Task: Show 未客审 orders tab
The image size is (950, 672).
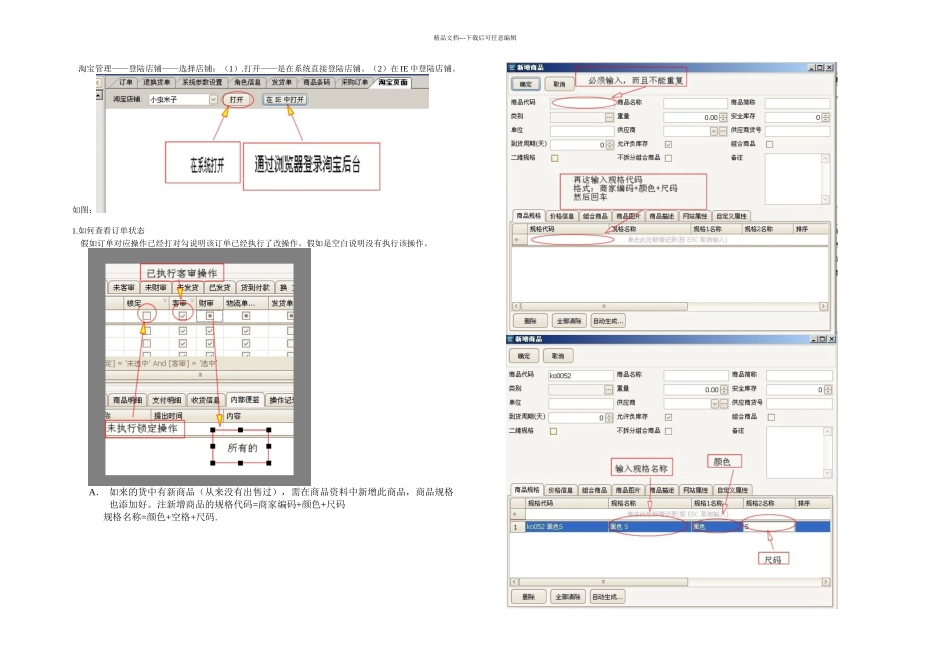Action: 124,287
